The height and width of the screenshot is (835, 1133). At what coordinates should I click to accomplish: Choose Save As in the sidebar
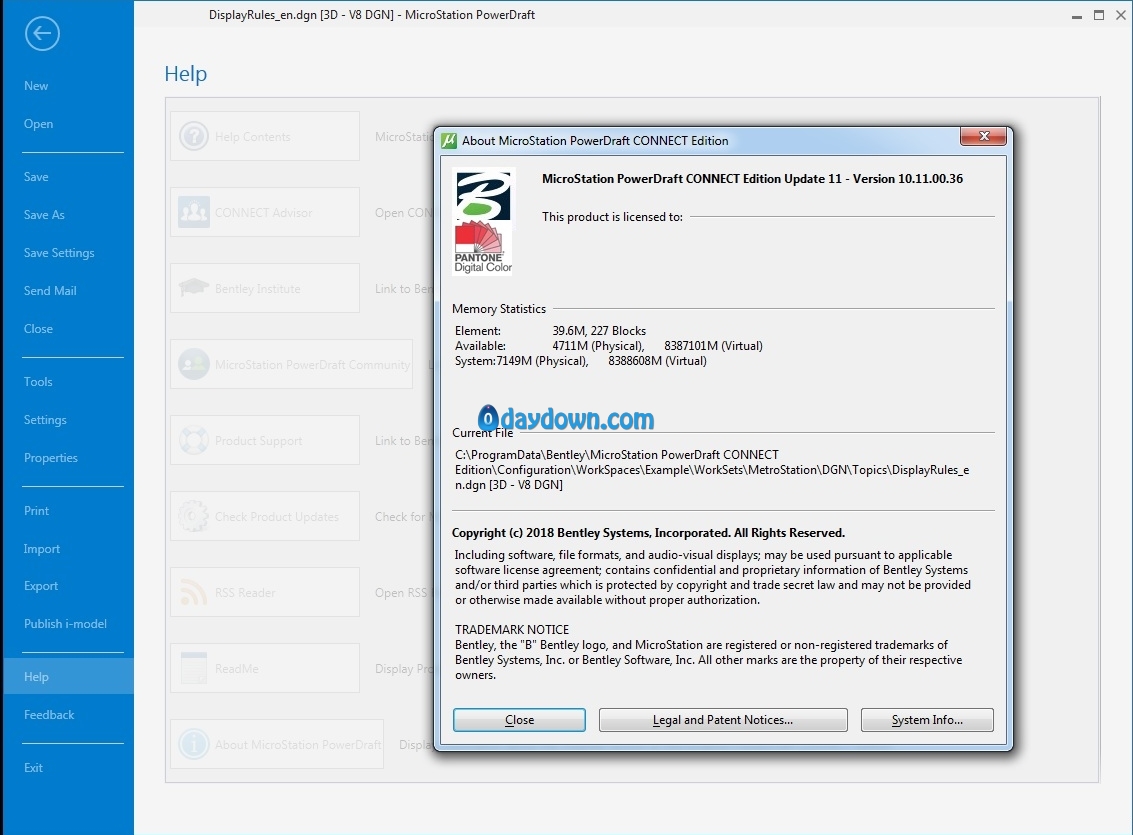pos(44,215)
